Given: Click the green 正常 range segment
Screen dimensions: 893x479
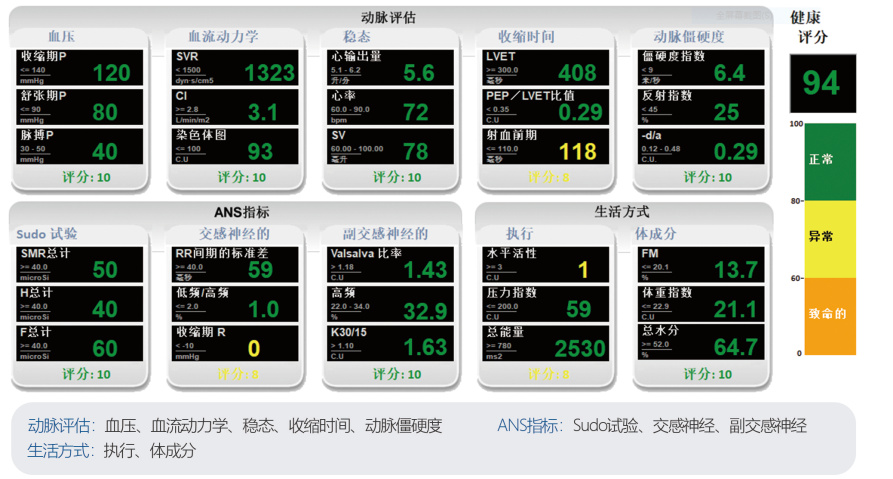Looking at the screenshot, I should 822,161.
